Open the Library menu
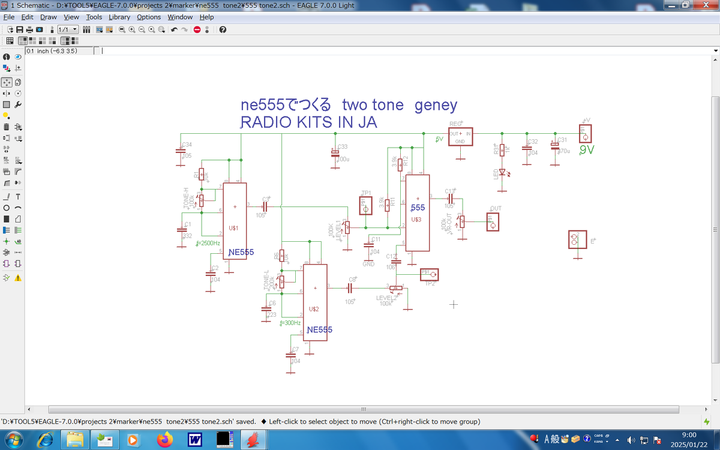 click(119, 17)
